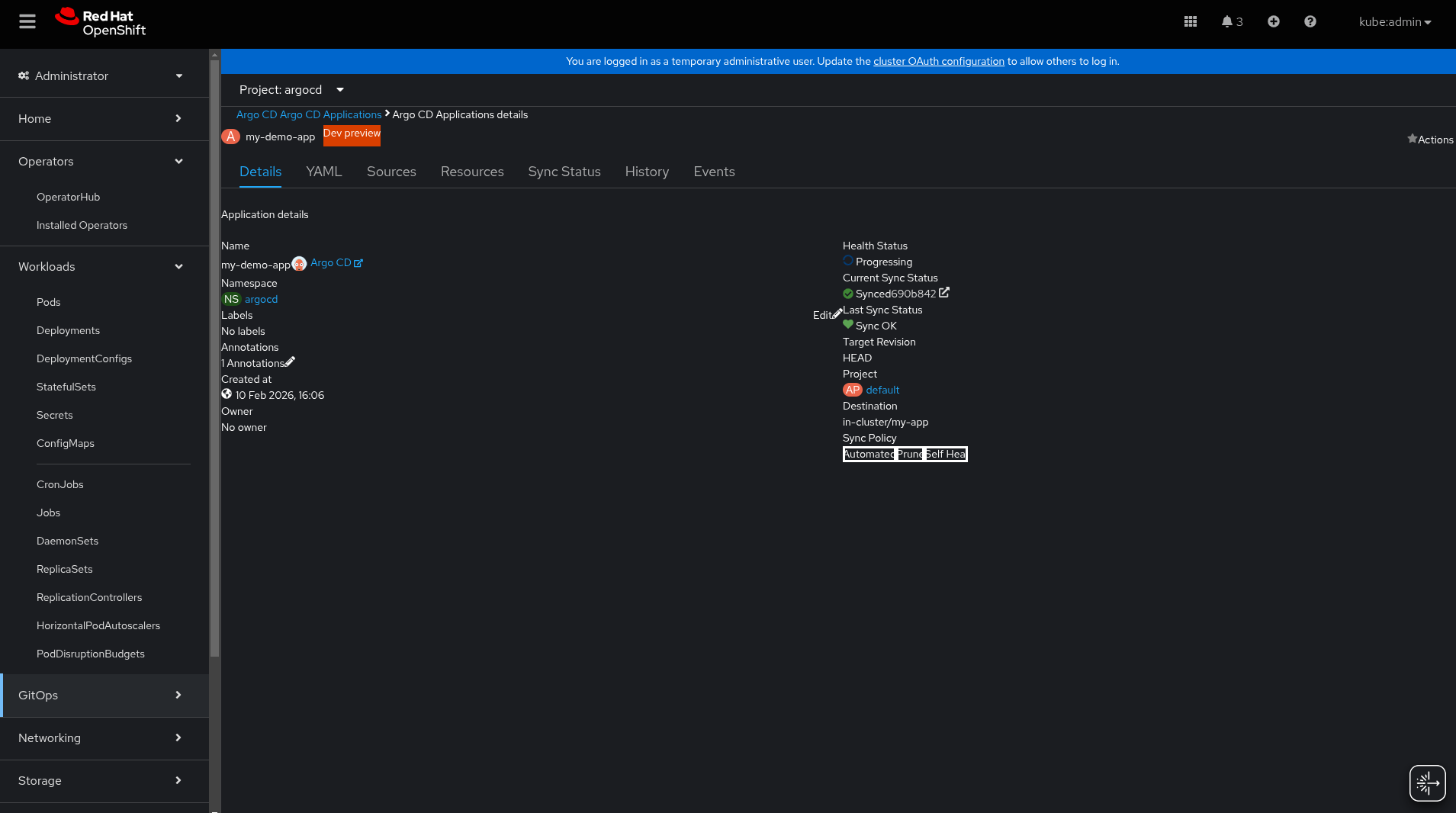Image resolution: width=1456 pixels, height=813 pixels.
Task: Open the Administrator perspective switcher
Action: coord(101,76)
